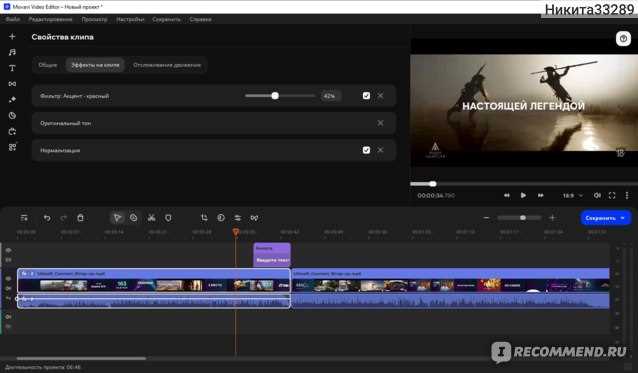Toggle the lower icon of the bottom audio track

(8, 326)
